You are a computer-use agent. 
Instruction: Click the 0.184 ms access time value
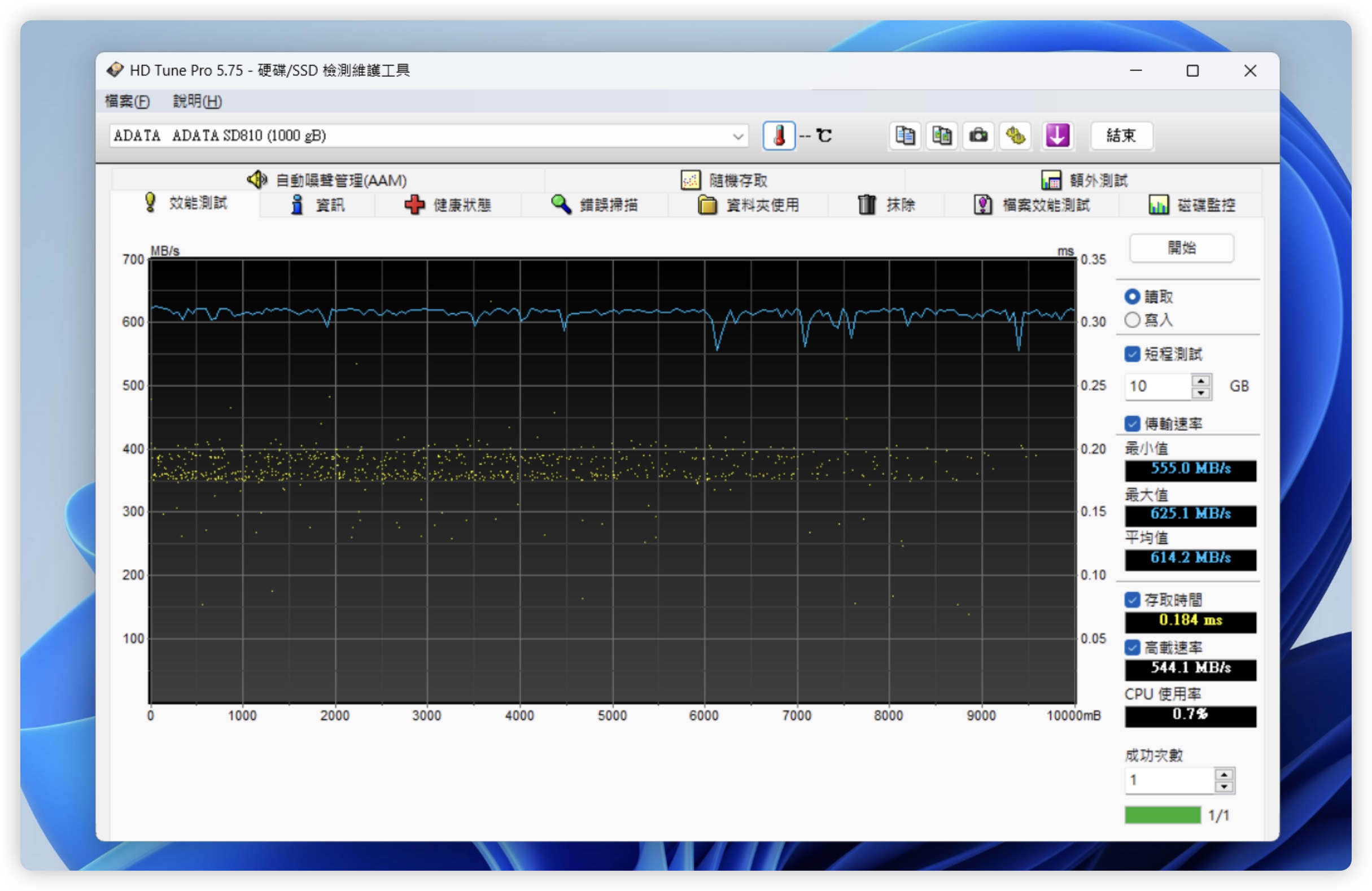pos(1190,621)
